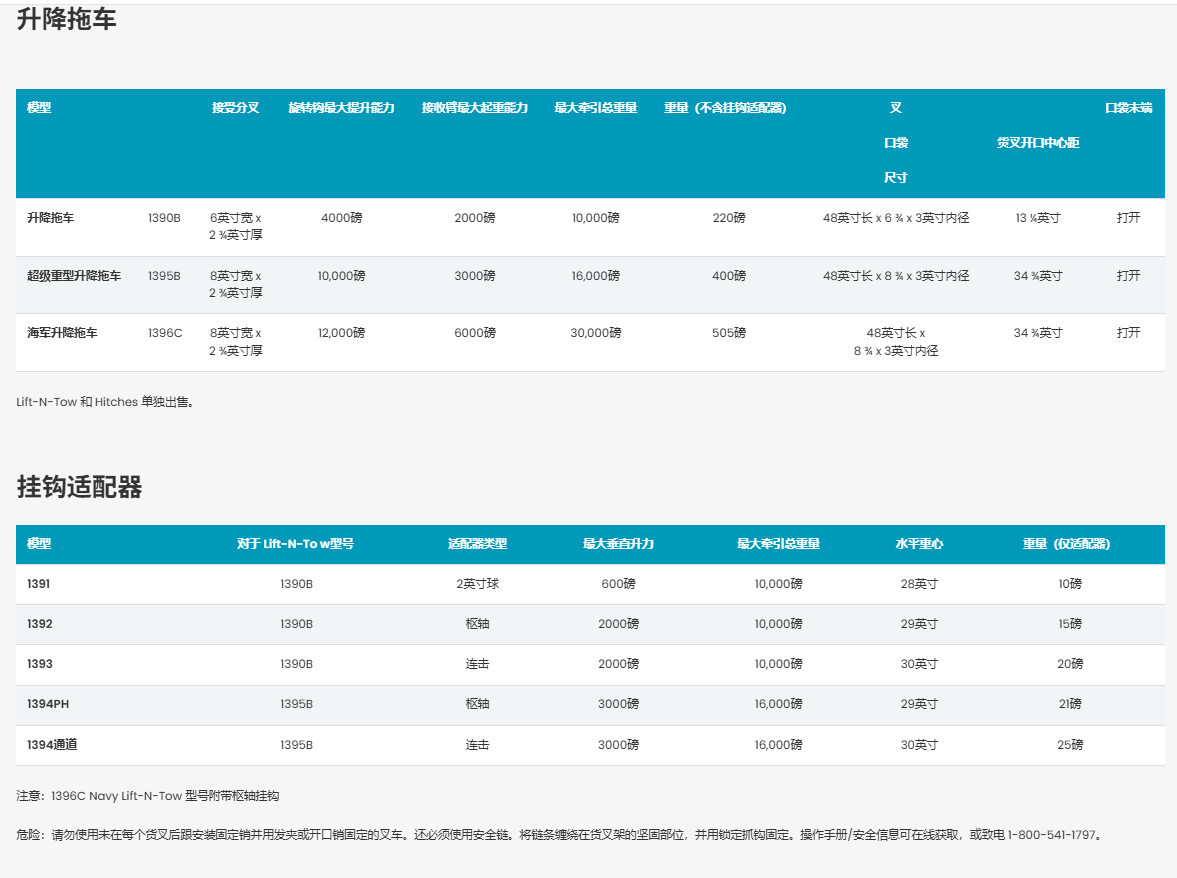Viewport: 1177px width, 878px height.
Task: Select the 水平重心 column header
Action: tap(918, 544)
